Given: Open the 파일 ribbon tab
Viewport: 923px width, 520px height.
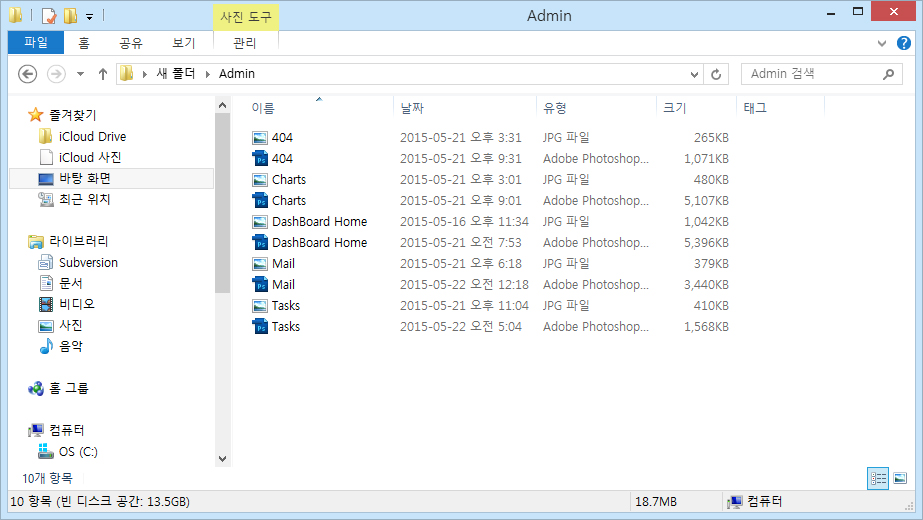Looking at the screenshot, I should click(x=36, y=43).
